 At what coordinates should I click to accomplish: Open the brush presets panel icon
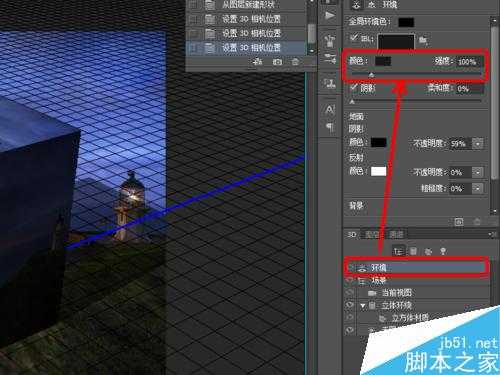[x=329, y=41]
